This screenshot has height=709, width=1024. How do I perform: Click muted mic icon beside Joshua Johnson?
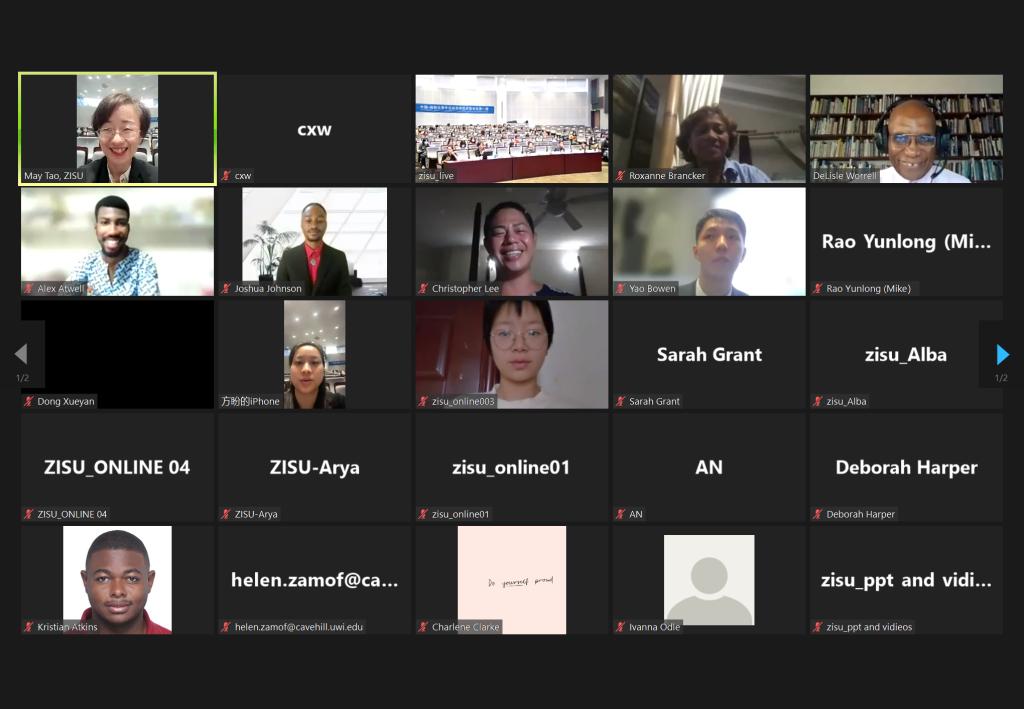pos(227,289)
